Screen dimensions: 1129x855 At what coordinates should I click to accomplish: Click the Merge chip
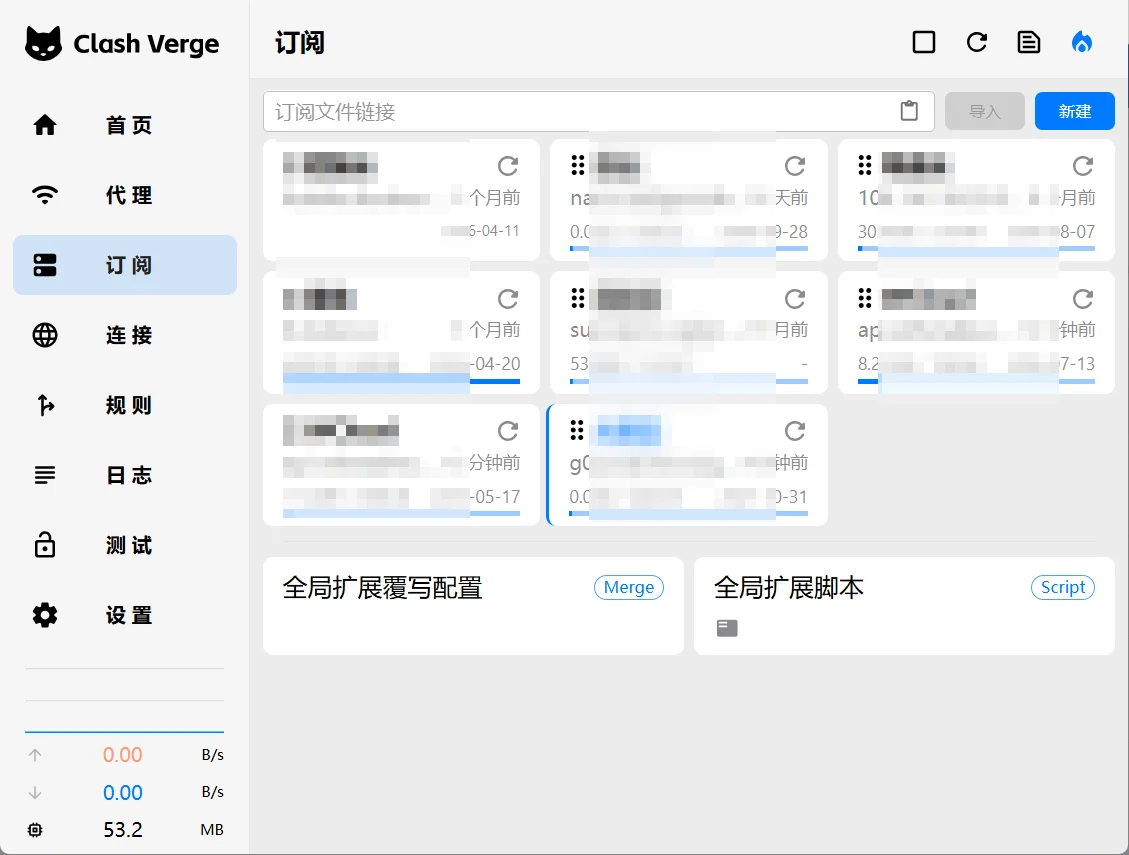[629, 588]
